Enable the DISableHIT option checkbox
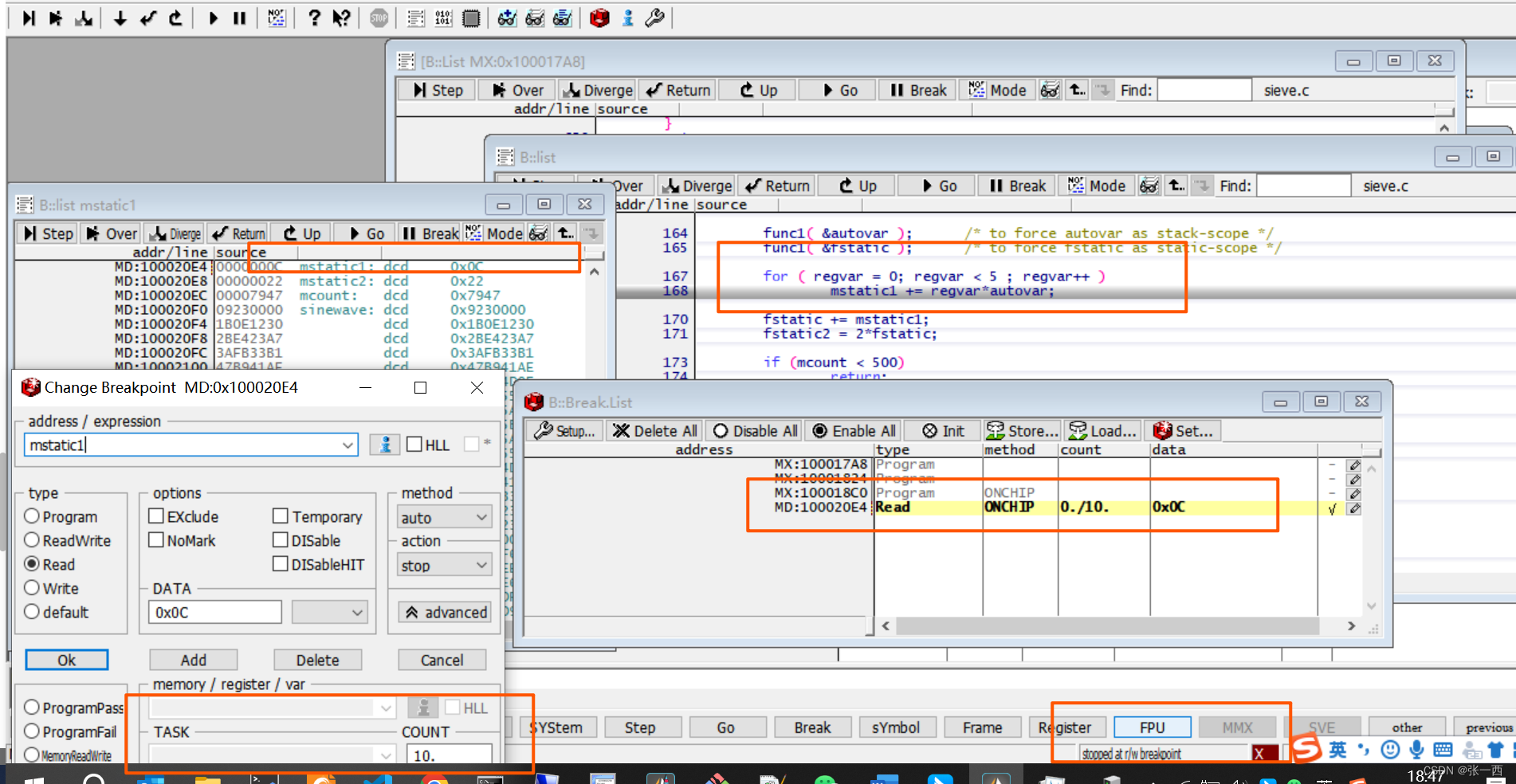This screenshot has width=1516, height=784. (281, 564)
